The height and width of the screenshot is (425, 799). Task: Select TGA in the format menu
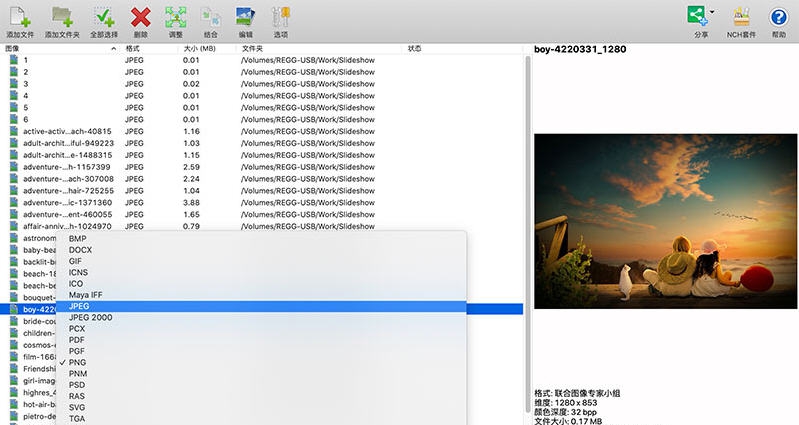[x=261, y=418]
